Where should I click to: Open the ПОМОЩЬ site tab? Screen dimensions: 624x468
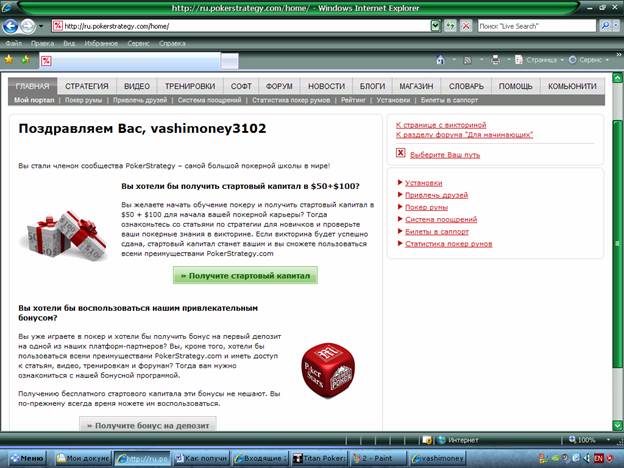pos(516,86)
